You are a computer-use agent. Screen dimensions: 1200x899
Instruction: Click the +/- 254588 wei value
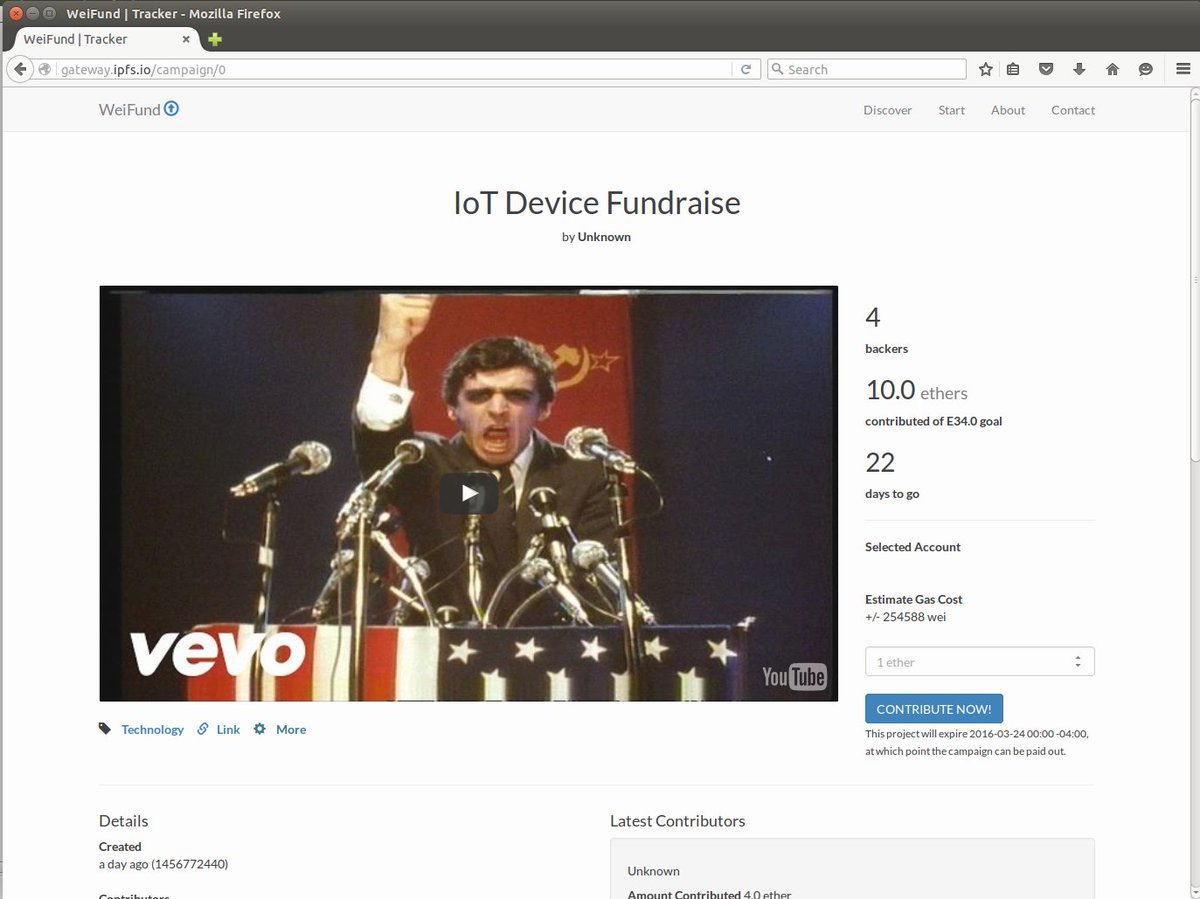click(x=906, y=617)
